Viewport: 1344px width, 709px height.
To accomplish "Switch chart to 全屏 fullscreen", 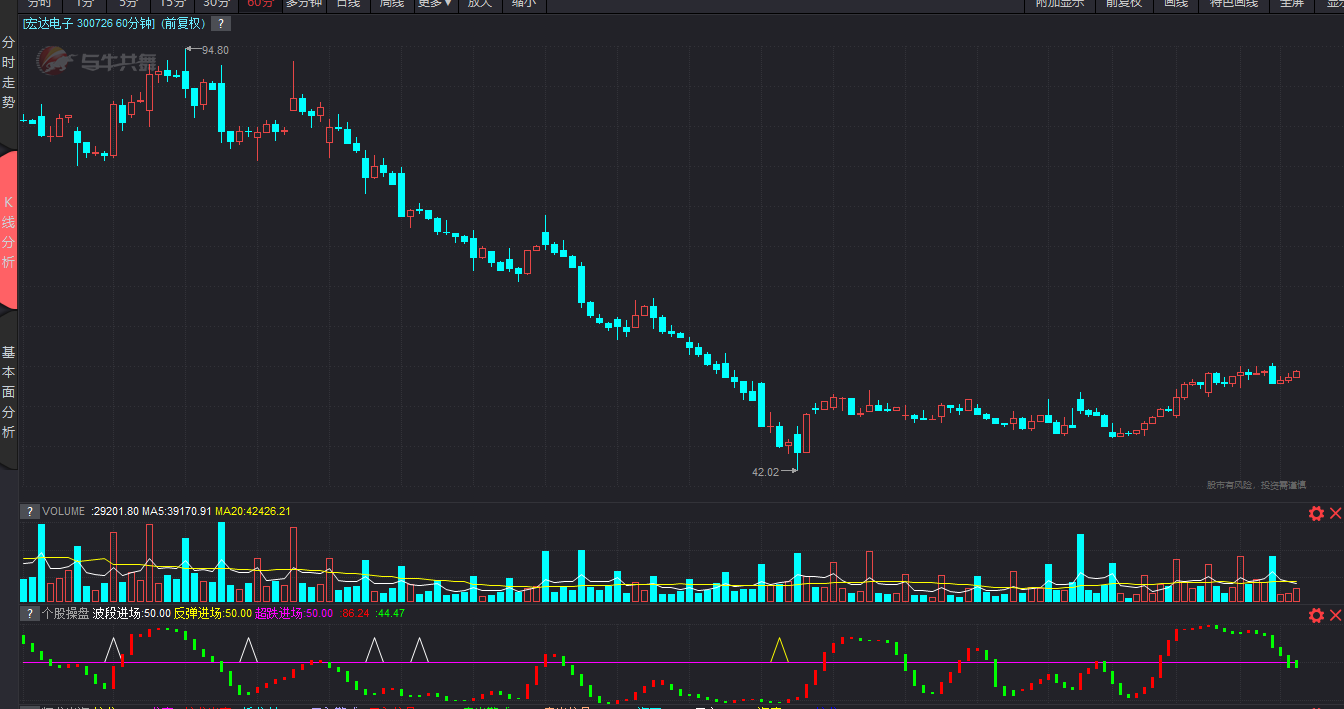I will tap(1292, 4).
